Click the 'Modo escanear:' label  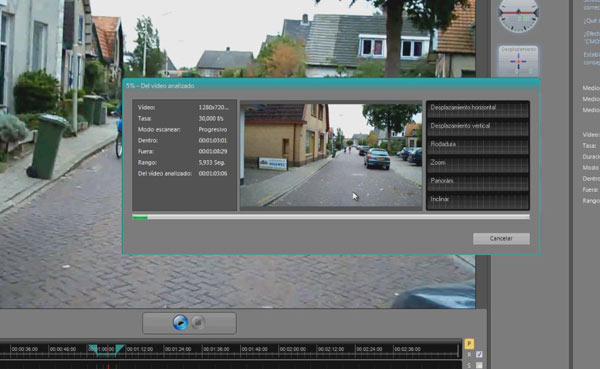coord(159,130)
